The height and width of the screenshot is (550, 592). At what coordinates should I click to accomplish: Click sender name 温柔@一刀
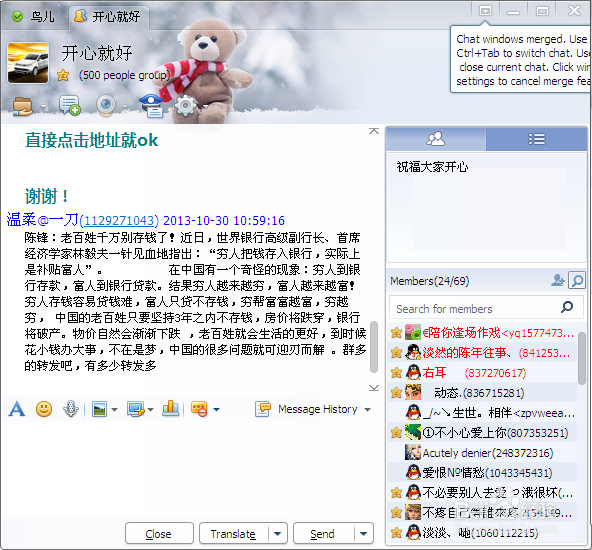[43, 220]
